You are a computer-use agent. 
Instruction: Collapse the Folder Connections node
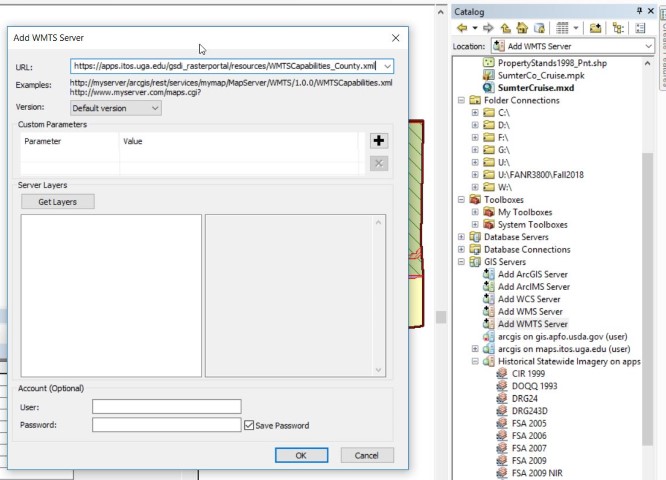point(461,100)
